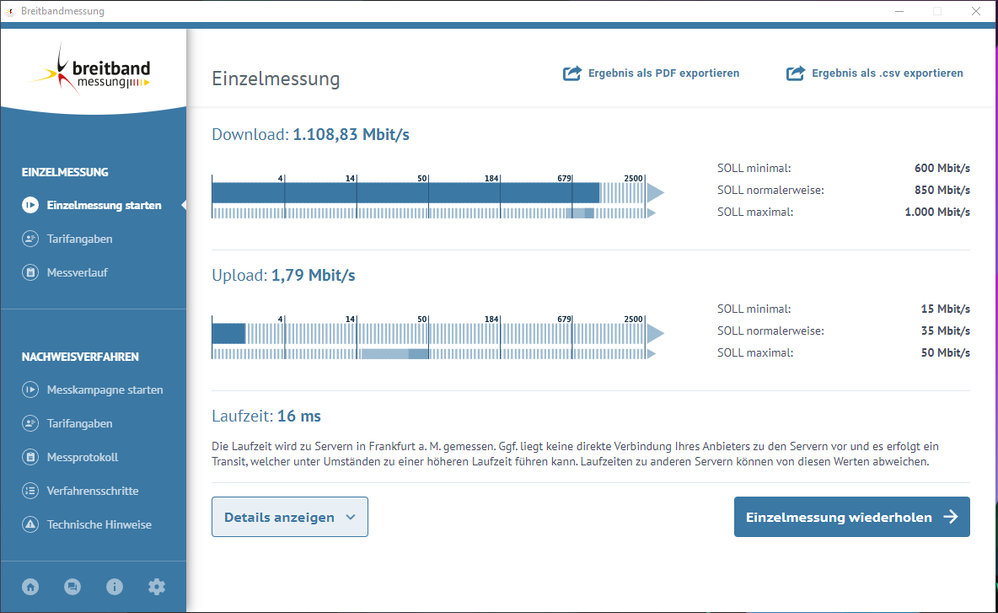Expand the Details anzeigen dropdown
The image size is (998, 613).
click(290, 517)
